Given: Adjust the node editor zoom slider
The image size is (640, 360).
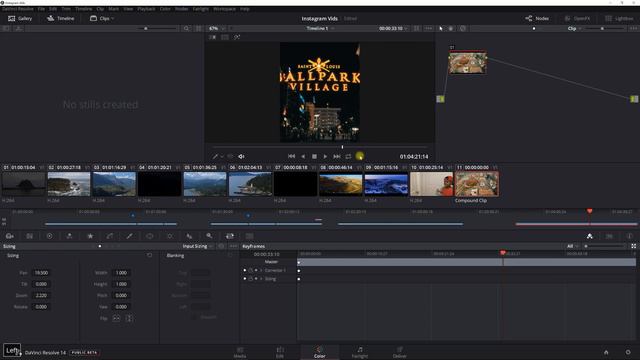Looking at the screenshot, I should pos(602,29).
